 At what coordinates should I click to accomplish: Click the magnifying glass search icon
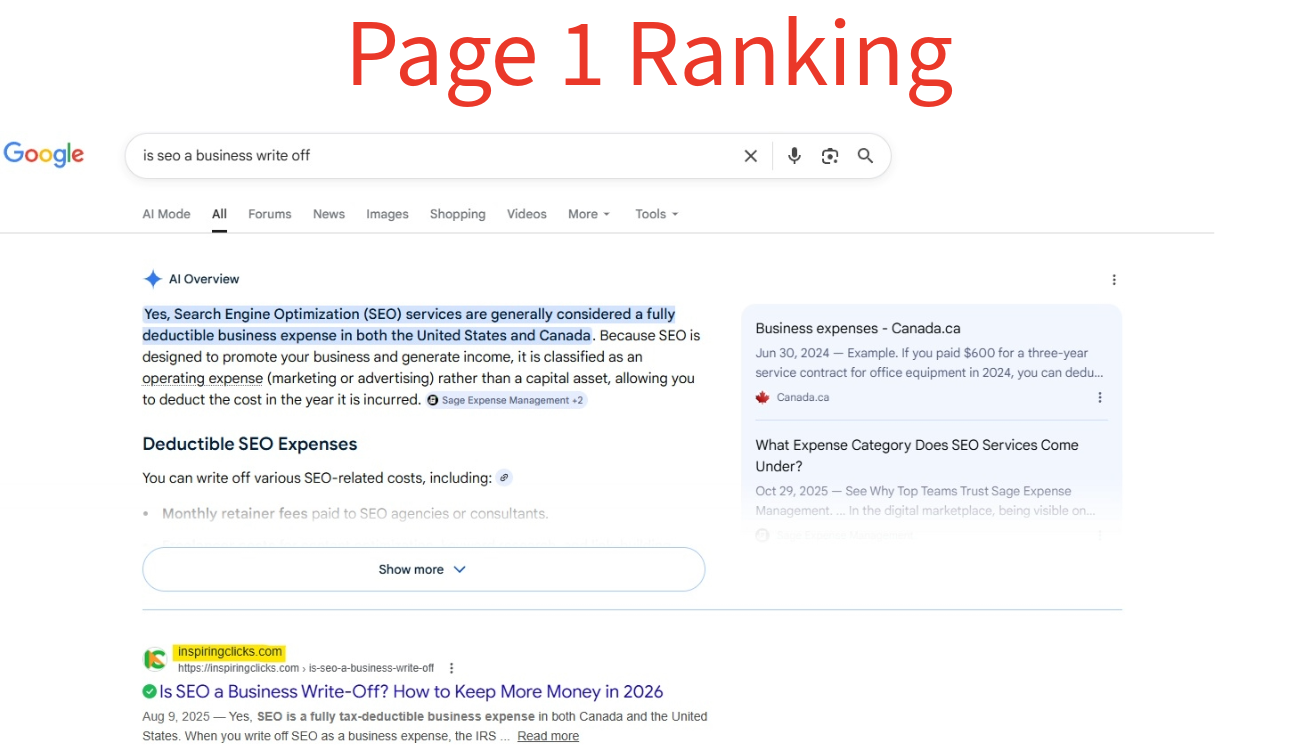[866, 156]
